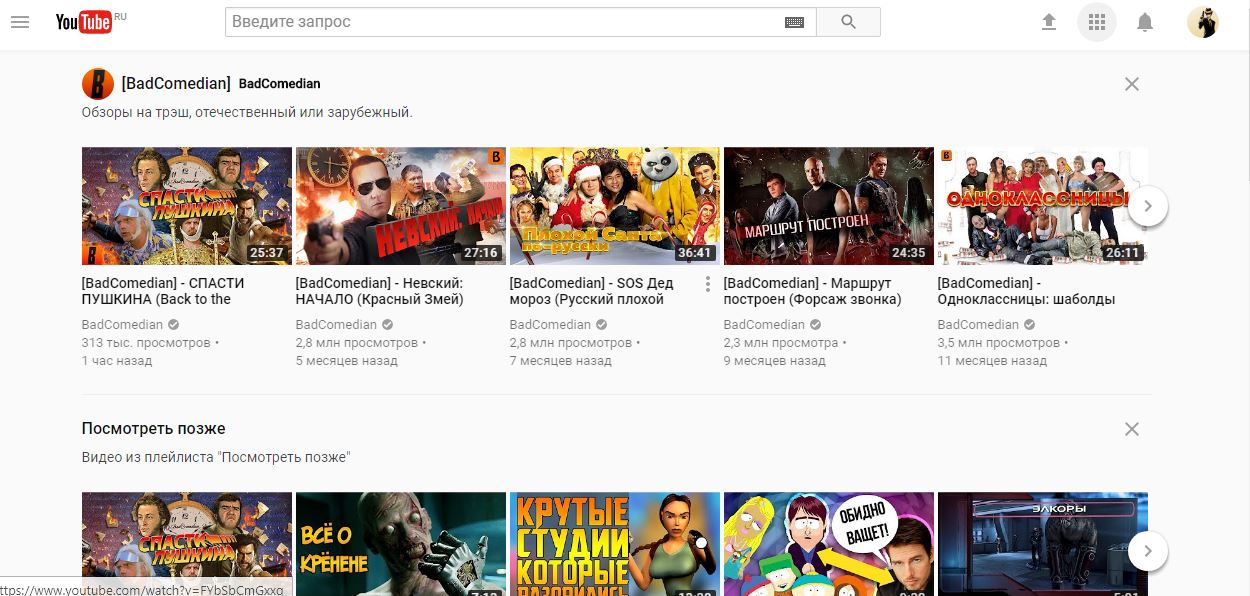Open the СПАСТИ ПУШКИНА thumbnail in BadComedian shelf
The height and width of the screenshot is (596, 1250).
187,206
